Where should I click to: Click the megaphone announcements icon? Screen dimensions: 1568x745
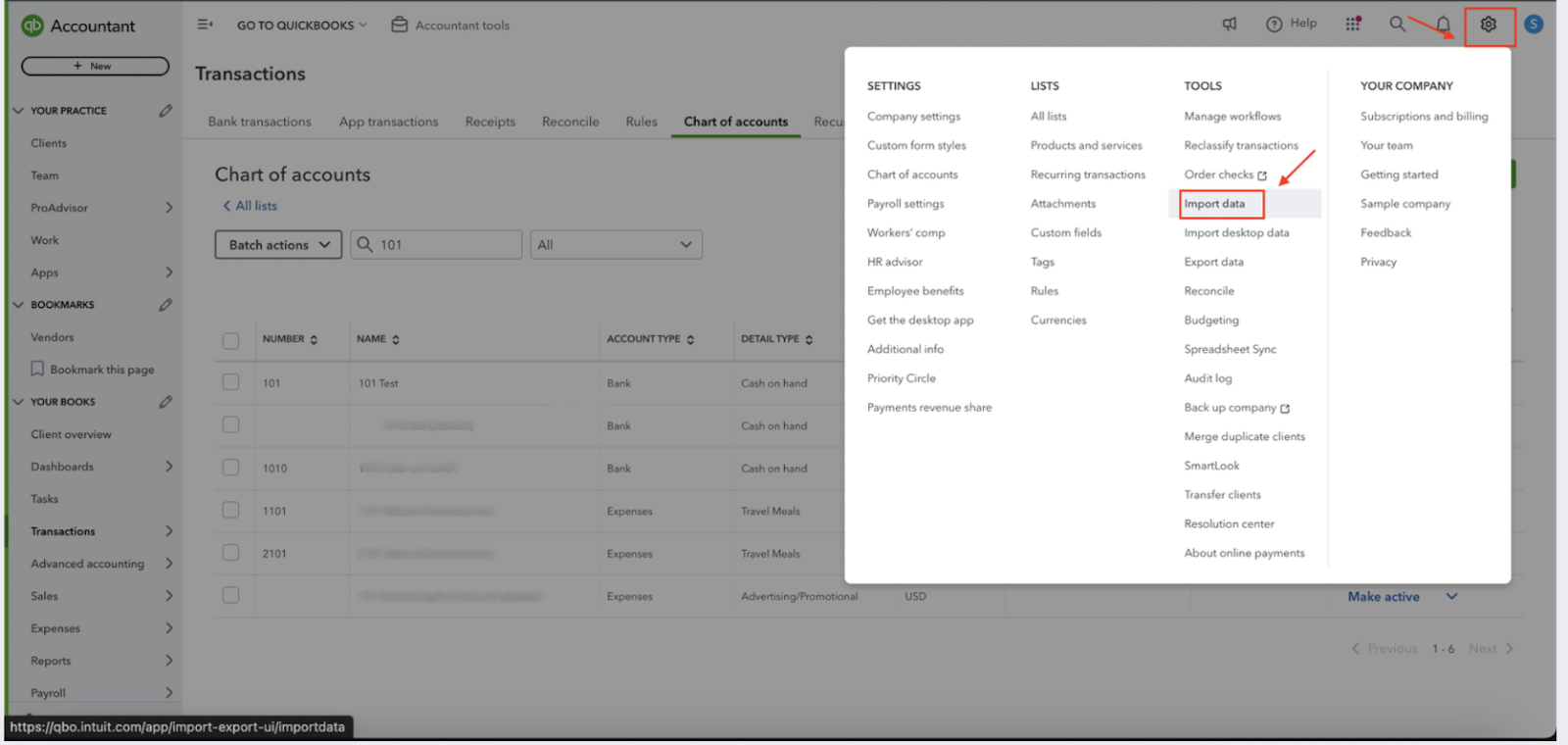tap(1230, 24)
